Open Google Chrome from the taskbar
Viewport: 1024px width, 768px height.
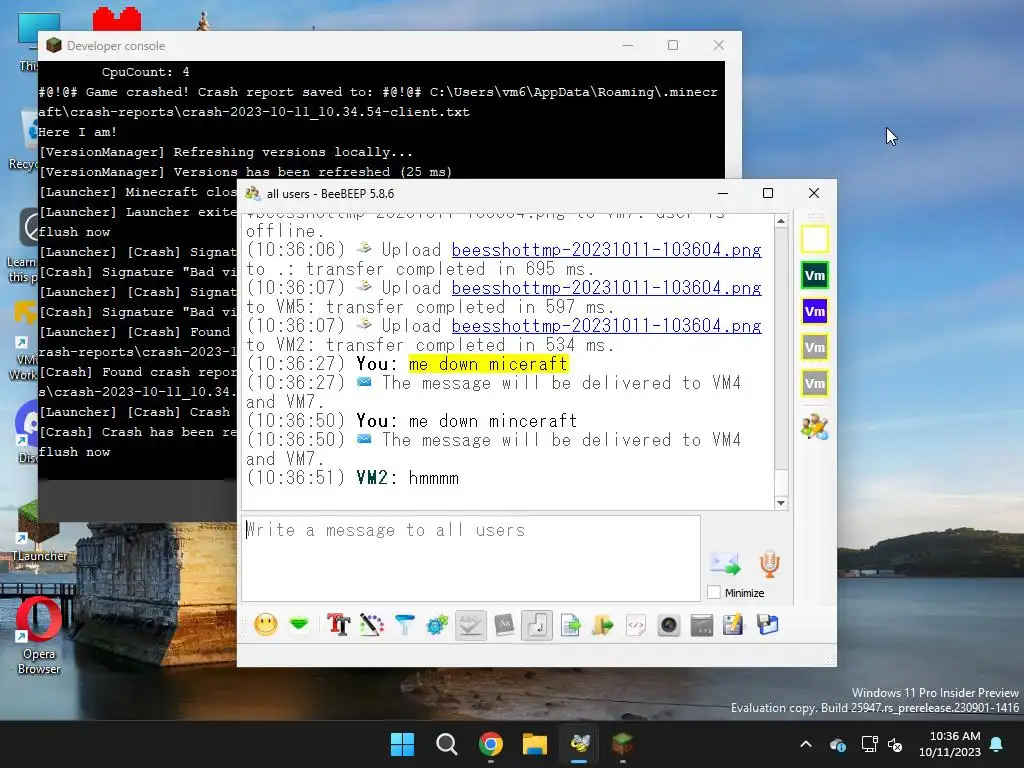pyautogui.click(x=490, y=744)
